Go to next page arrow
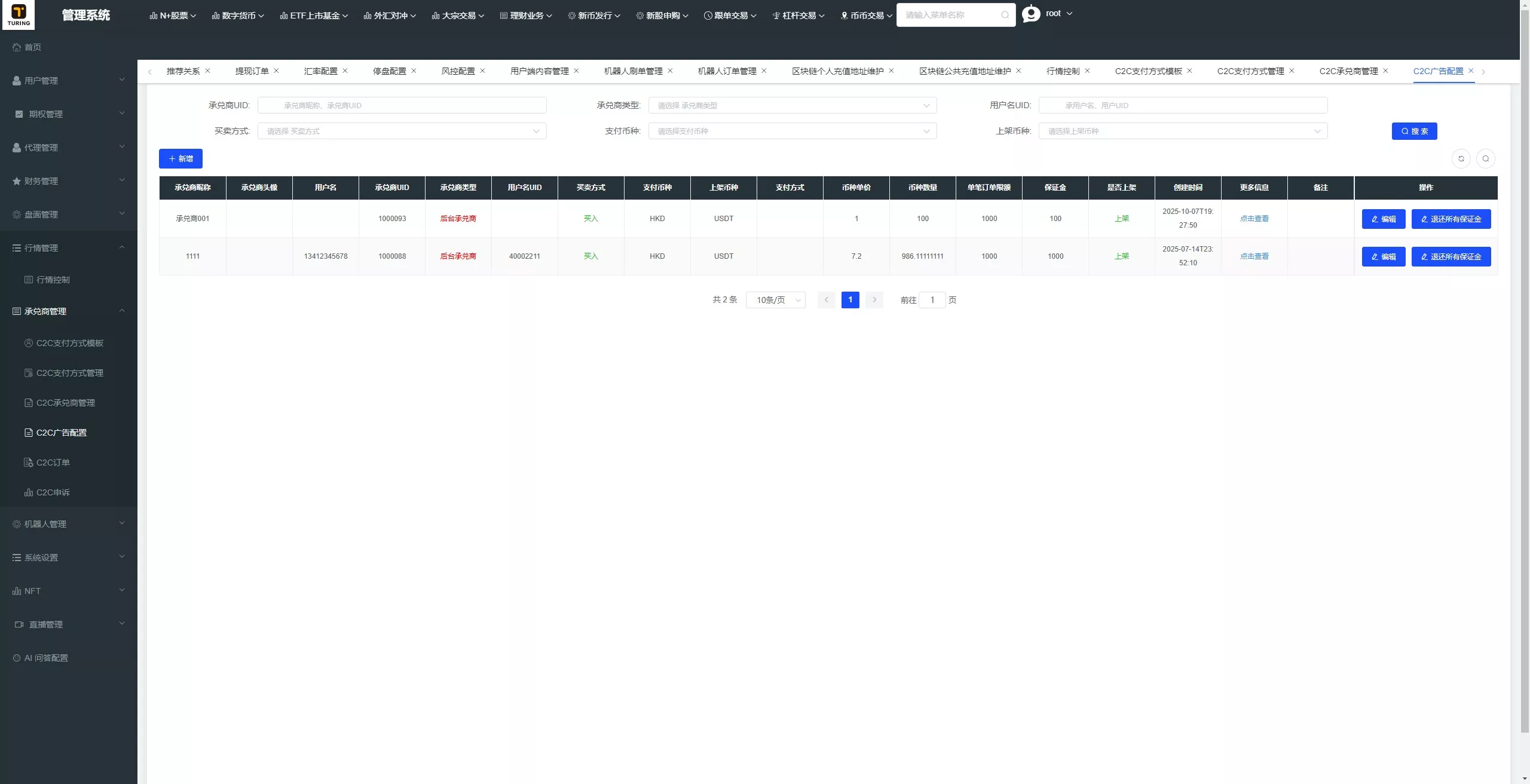The image size is (1530, 784). point(874,300)
